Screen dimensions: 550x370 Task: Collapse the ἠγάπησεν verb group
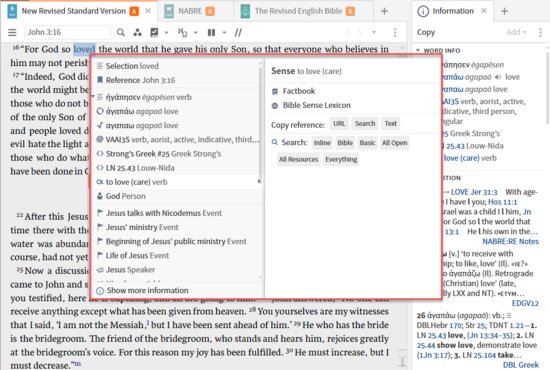coord(93,96)
